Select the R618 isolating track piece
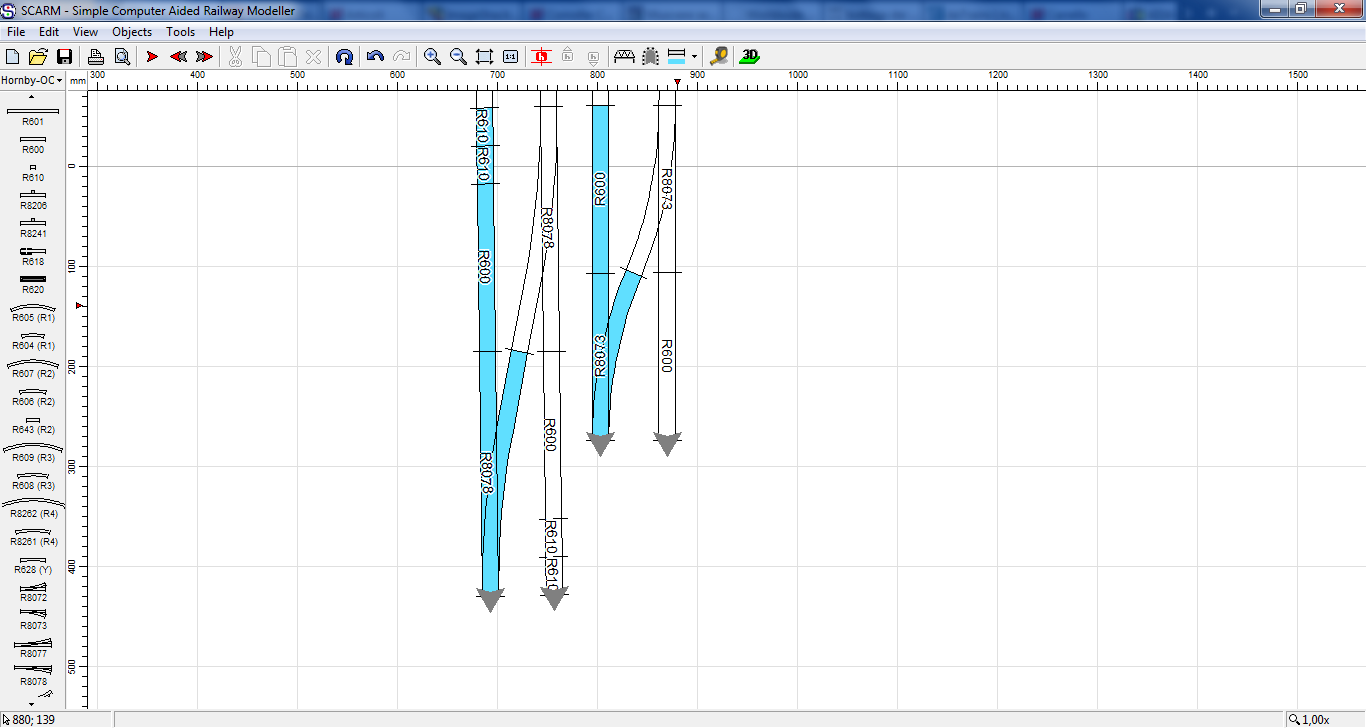This screenshot has height=728, width=1366. coord(33,255)
